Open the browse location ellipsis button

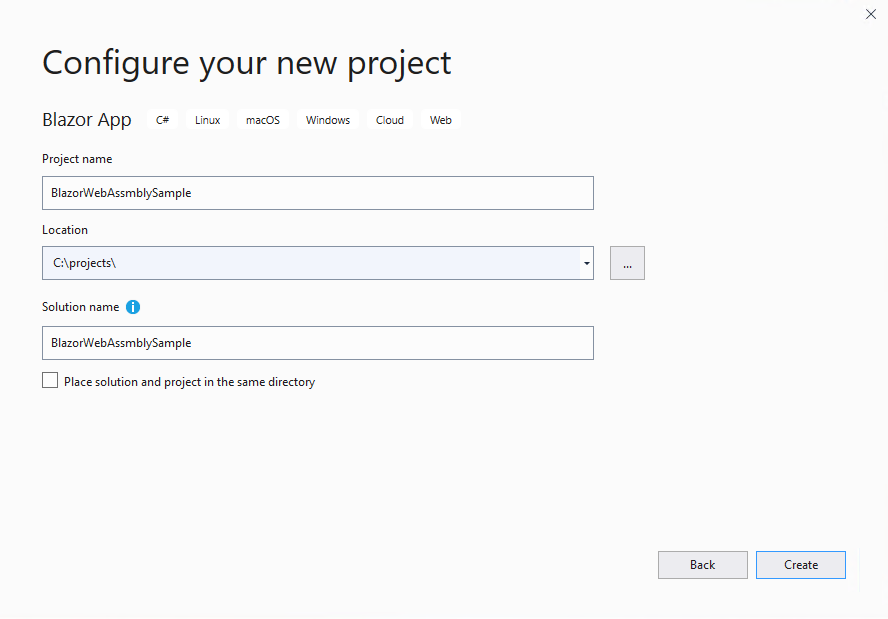pyautogui.click(x=627, y=263)
